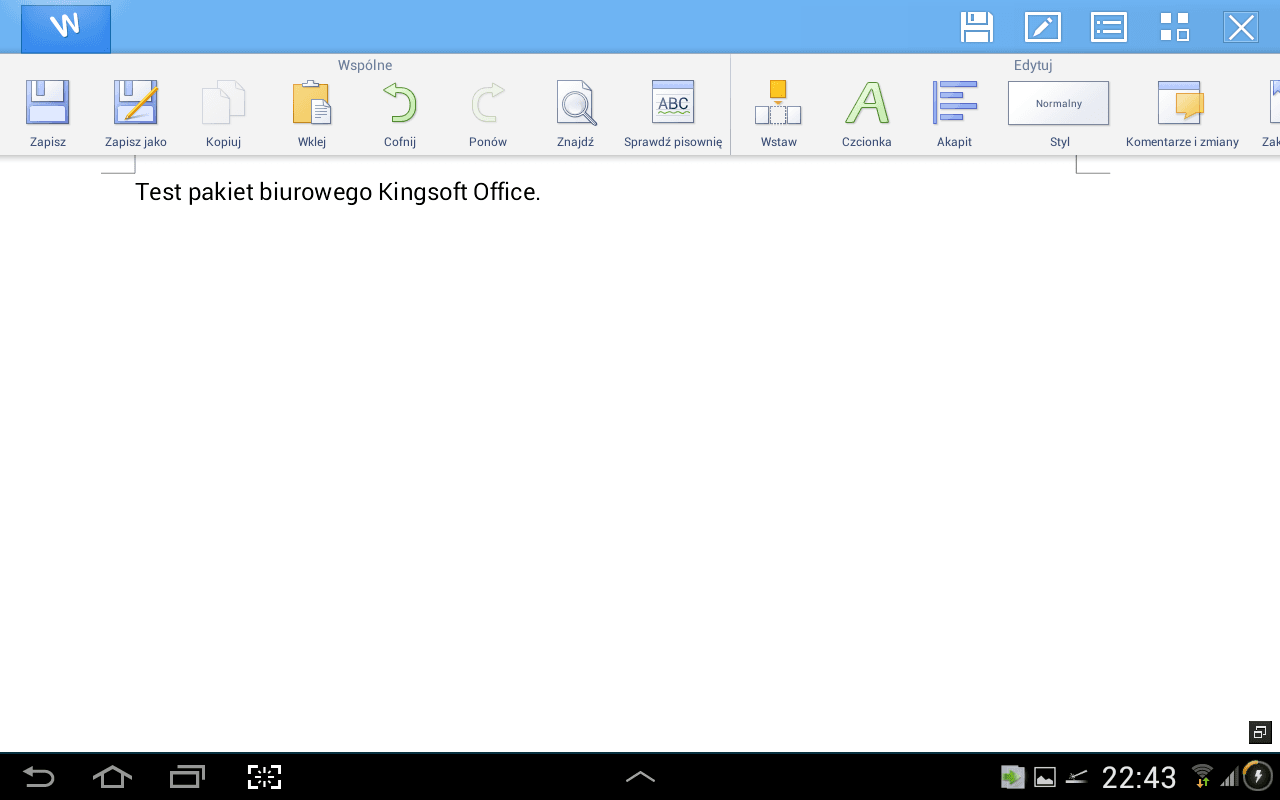Show the four-squares grid icon in title bar
The width and height of the screenshot is (1280, 800).
tap(1175, 27)
